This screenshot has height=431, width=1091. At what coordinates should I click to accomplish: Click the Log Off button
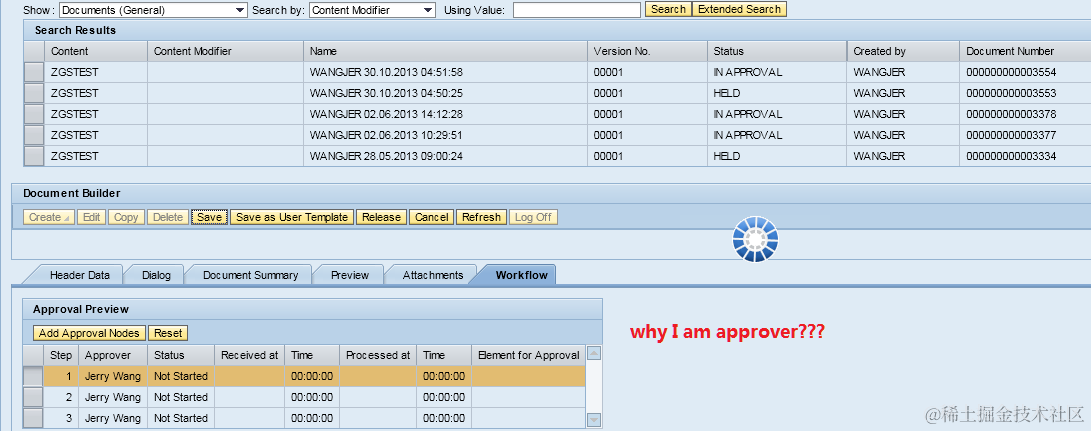tap(533, 217)
